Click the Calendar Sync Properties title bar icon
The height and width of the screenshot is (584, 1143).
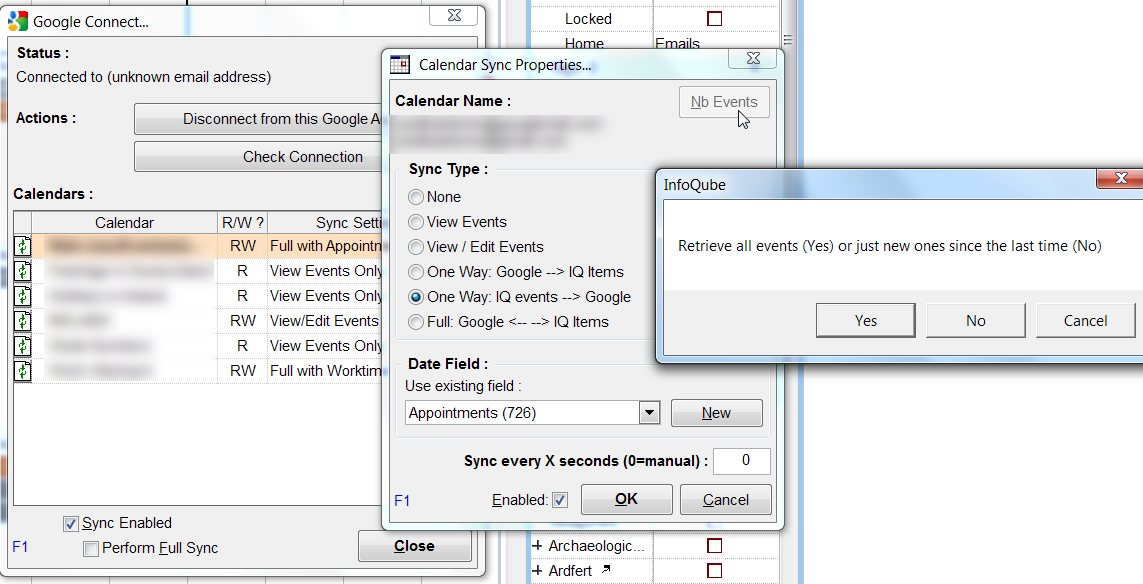[400, 65]
